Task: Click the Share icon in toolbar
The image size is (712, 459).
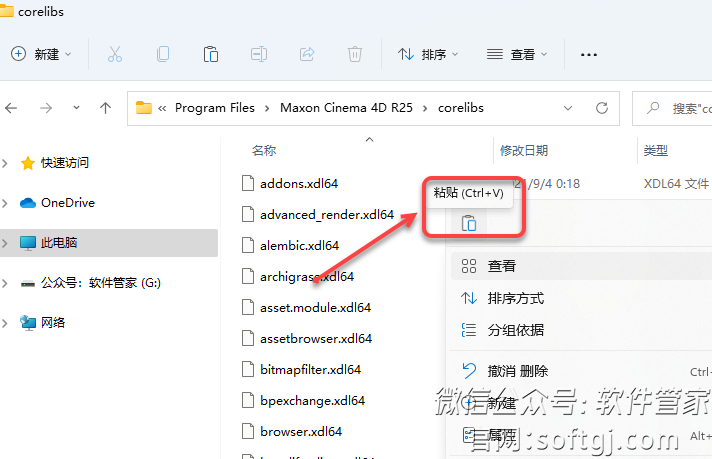Action: coord(307,54)
